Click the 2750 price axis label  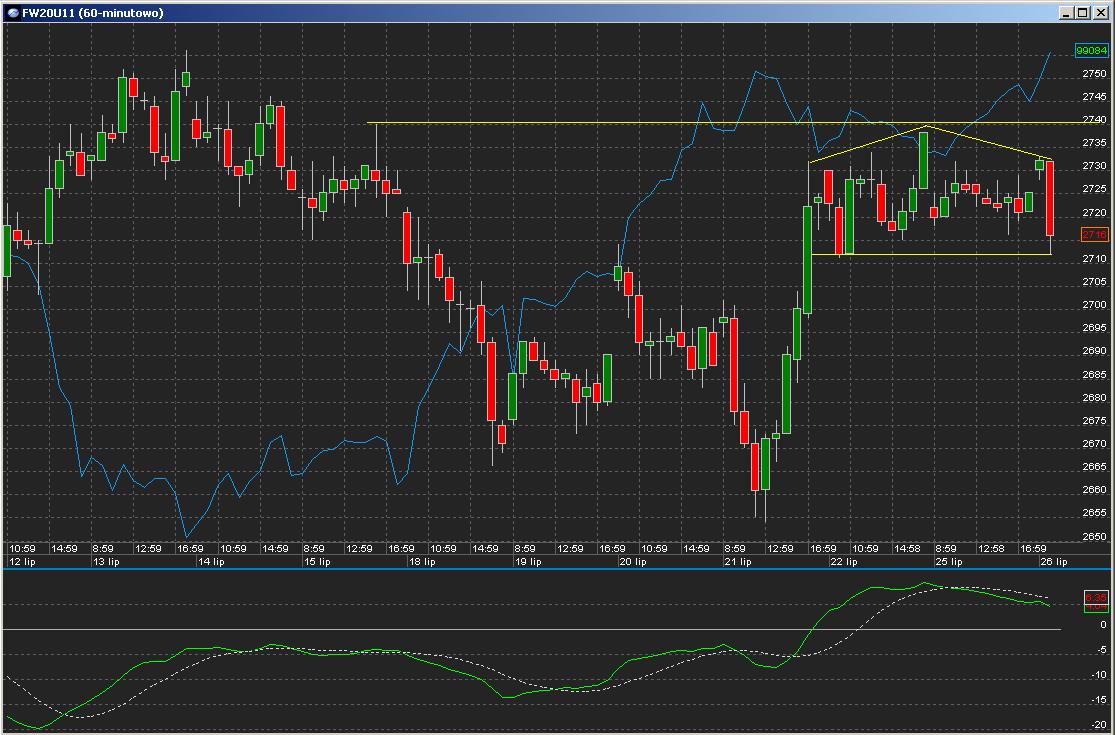click(1094, 74)
